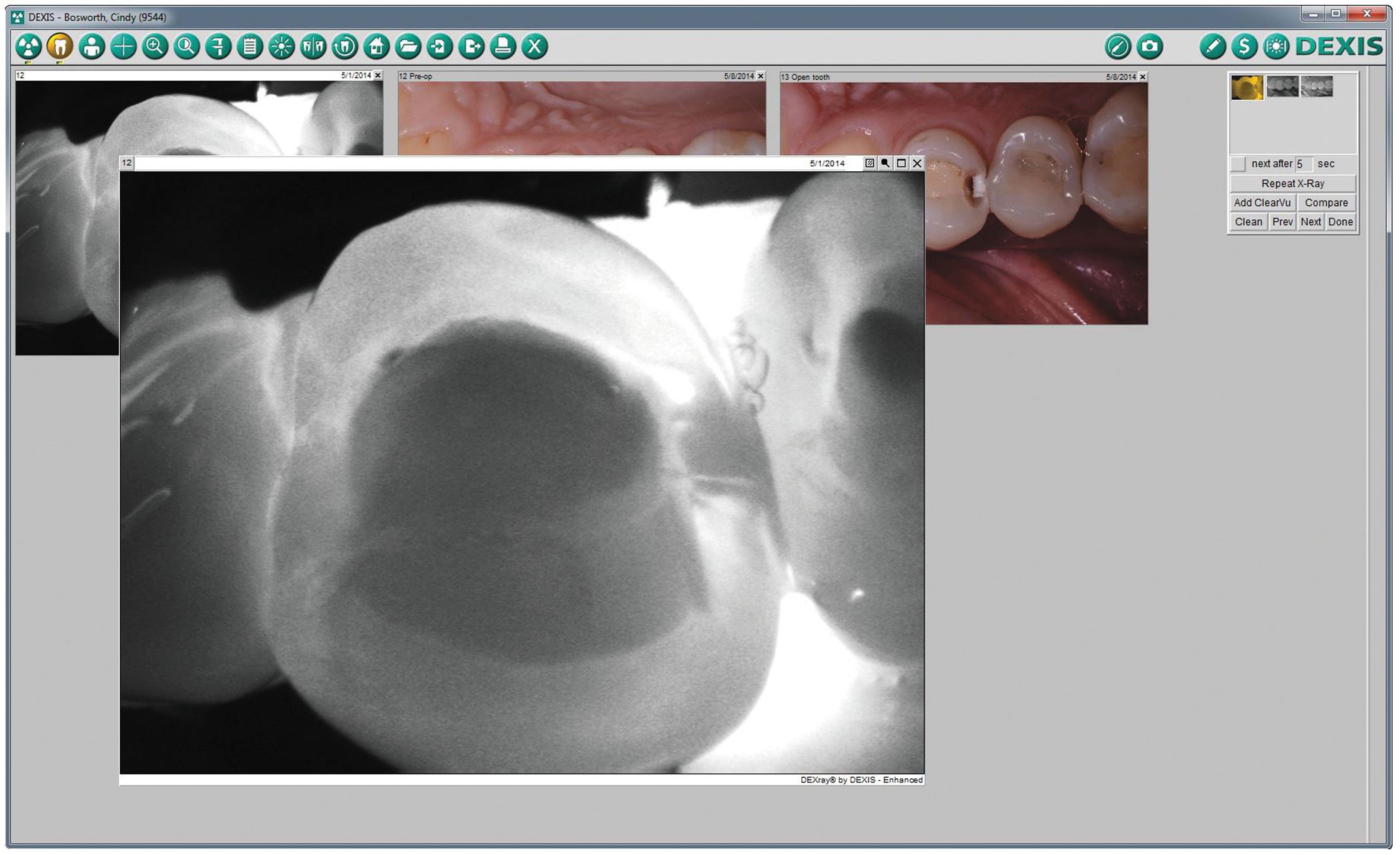Click the camera capture icon
The width and height of the screenshot is (1400, 855).
pos(1149,47)
